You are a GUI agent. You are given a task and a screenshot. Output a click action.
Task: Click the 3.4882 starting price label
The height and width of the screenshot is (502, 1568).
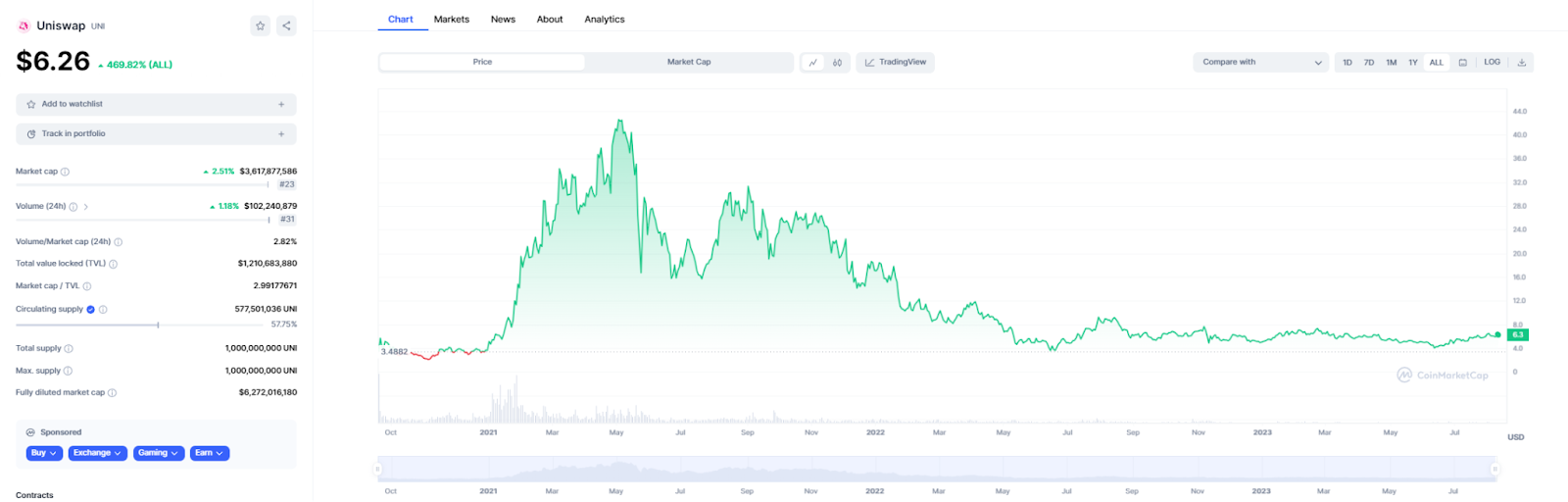[x=394, y=351]
